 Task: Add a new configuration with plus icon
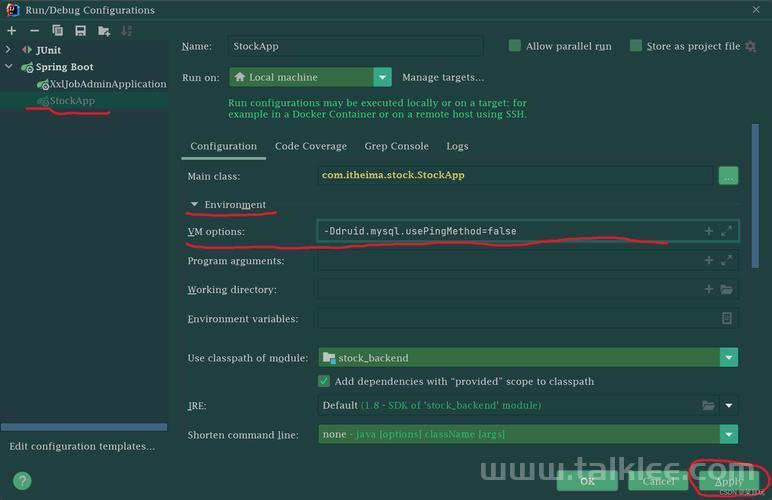click(12, 31)
